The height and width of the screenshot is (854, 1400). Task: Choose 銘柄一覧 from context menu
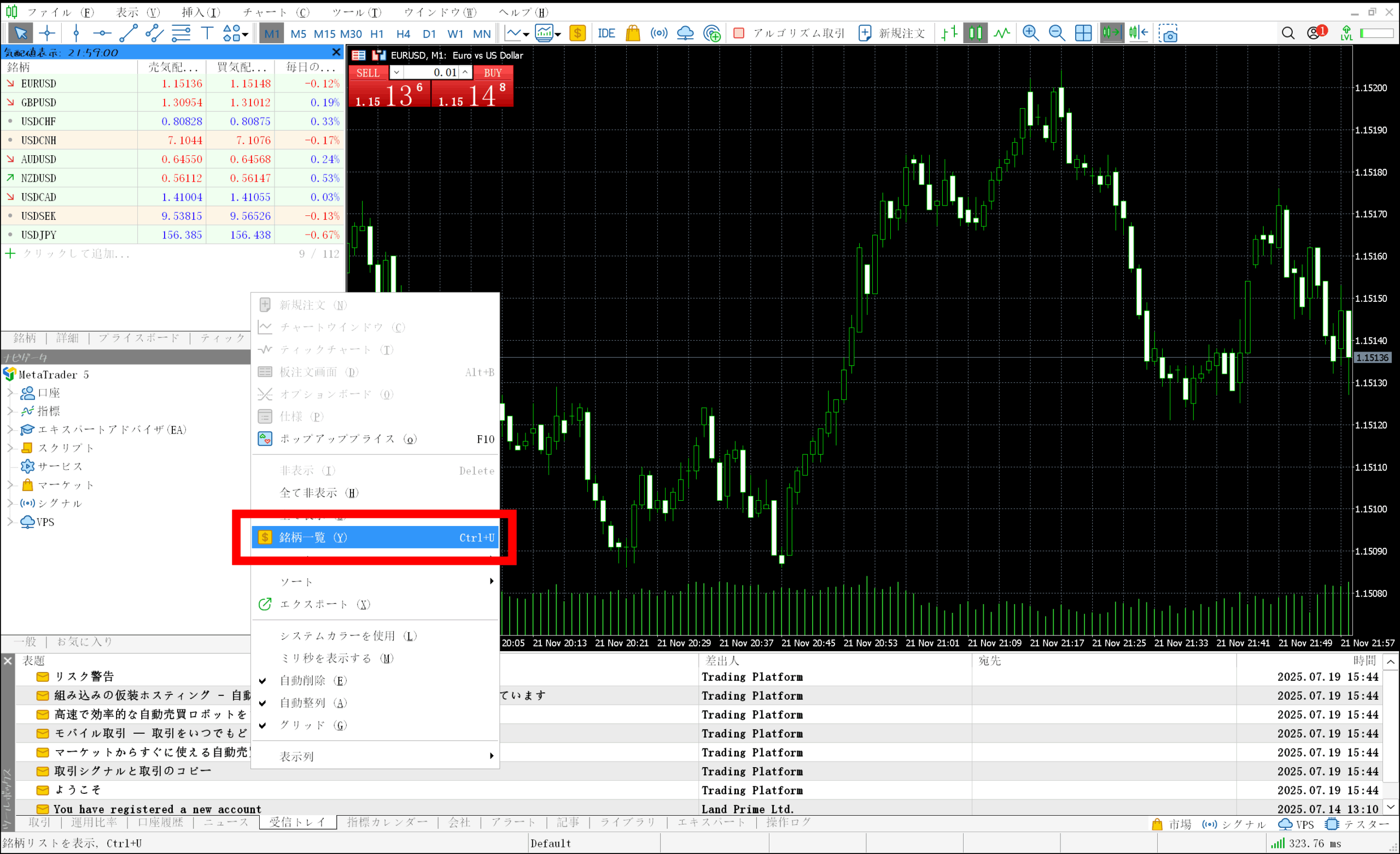(375, 537)
